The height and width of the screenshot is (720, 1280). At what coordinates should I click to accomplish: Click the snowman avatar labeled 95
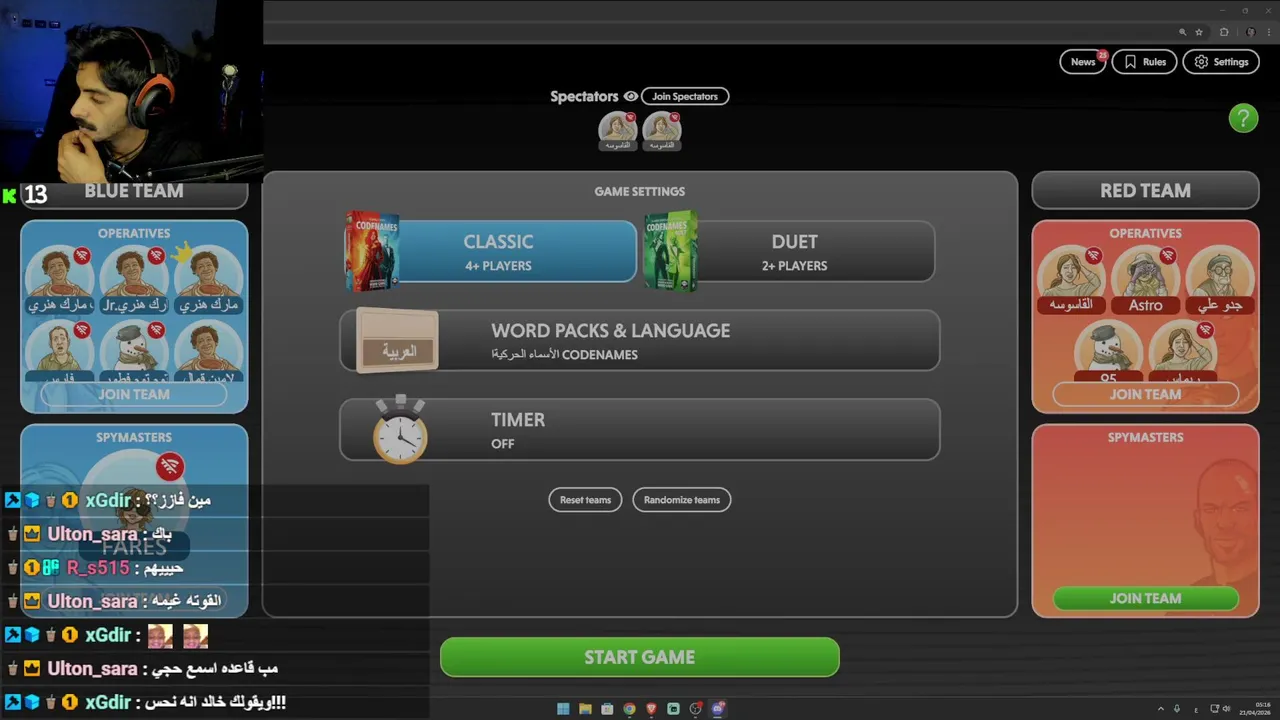click(1107, 350)
